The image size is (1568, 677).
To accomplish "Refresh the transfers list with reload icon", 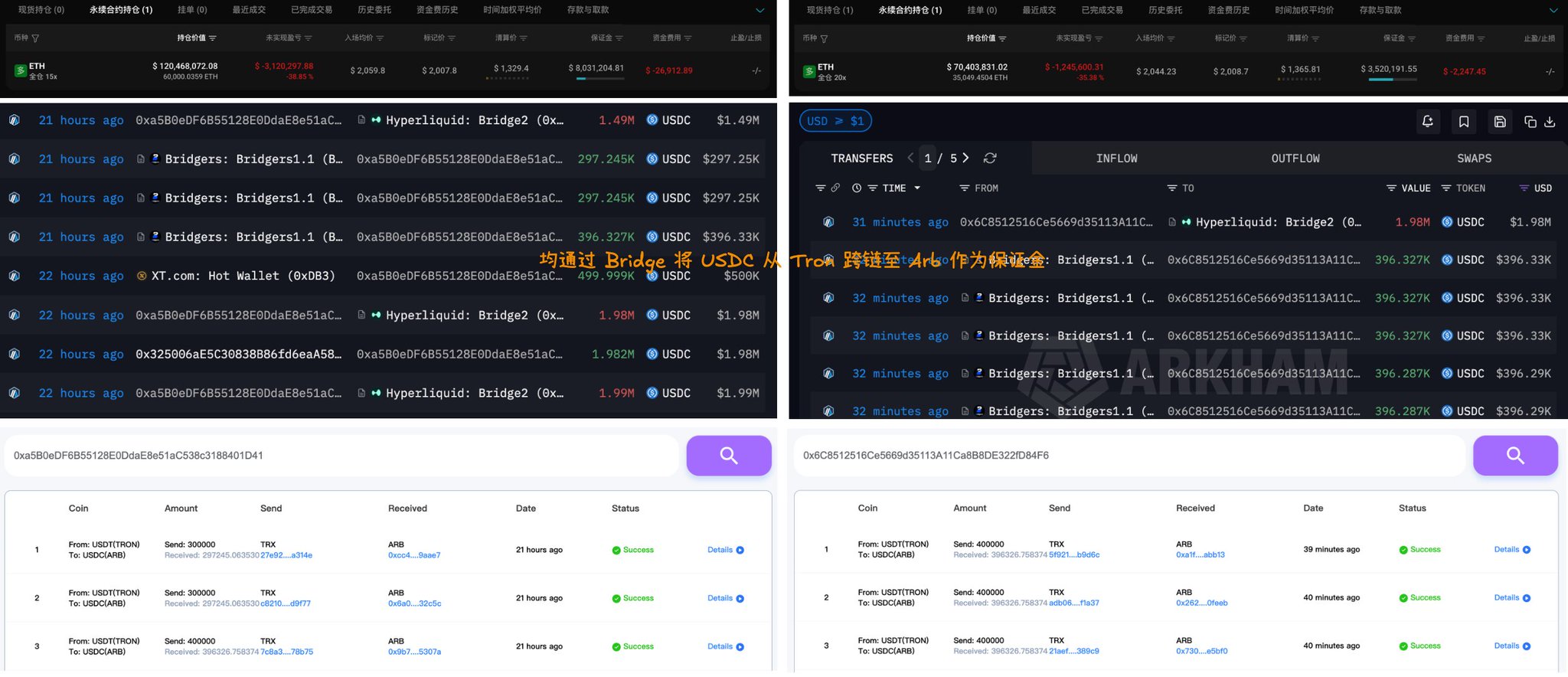I will pos(990,159).
